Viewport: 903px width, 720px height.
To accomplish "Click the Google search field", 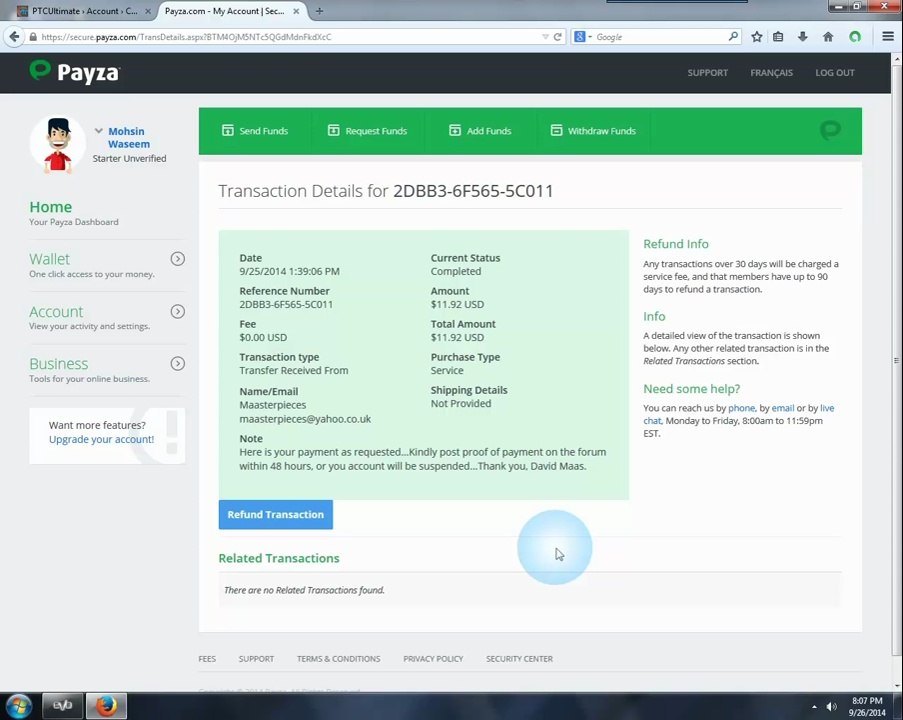I will coord(659,37).
